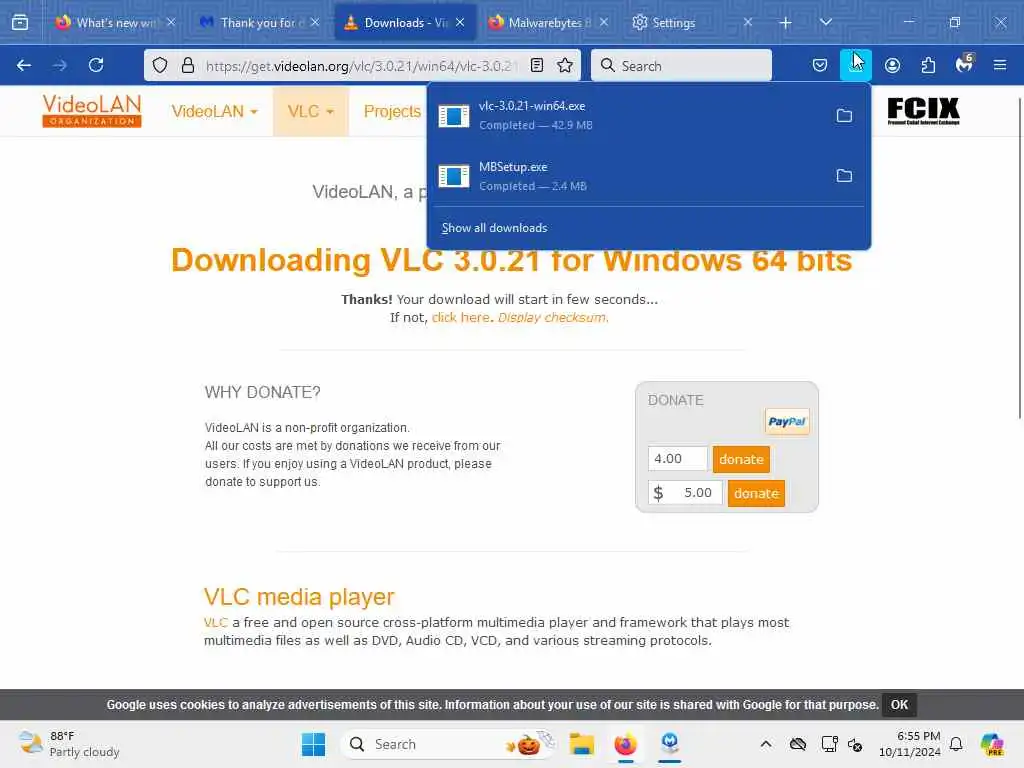Click the forward navigation arrow
Image resolution: width=1024 pixels, height=768 pixels.
click(60, 65)
